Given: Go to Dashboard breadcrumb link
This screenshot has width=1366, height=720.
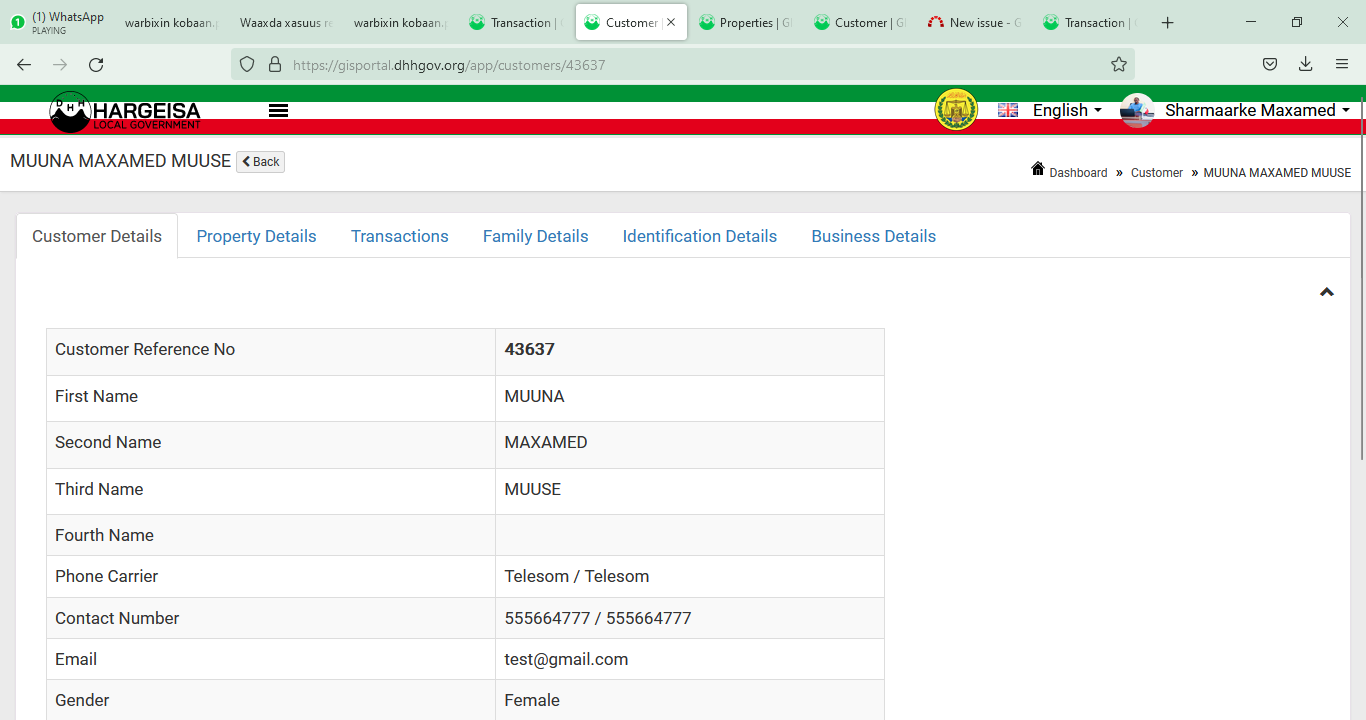Looking at the screenshot, I should tap(1078, 173).
